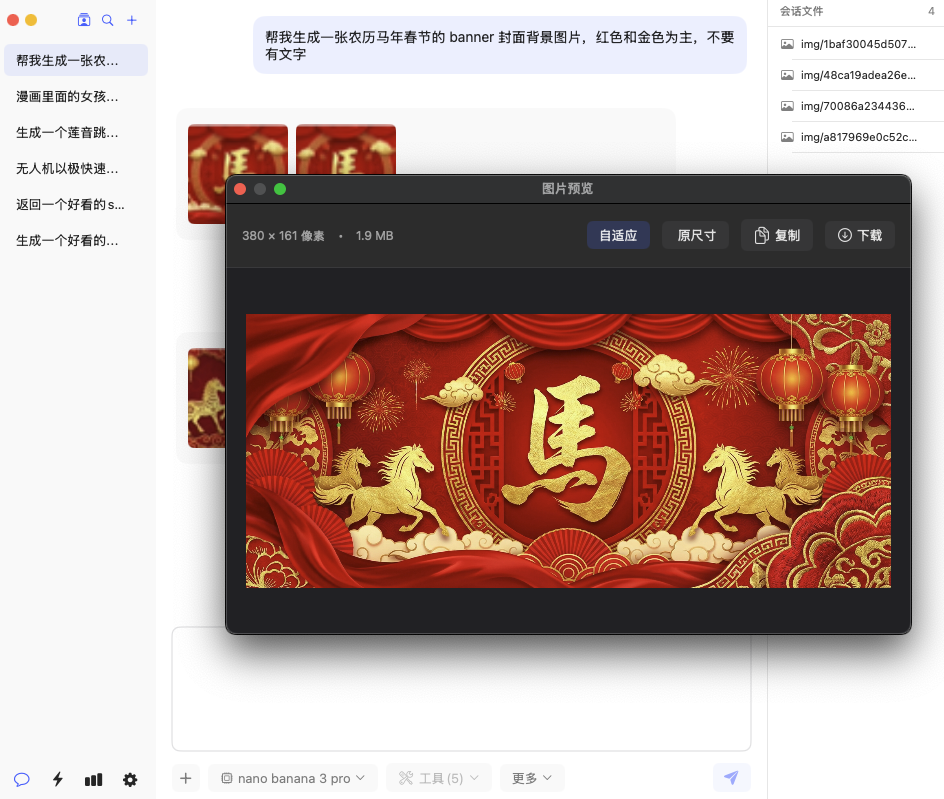Open the 工具 (5) tools dropdown

(439, 778)
